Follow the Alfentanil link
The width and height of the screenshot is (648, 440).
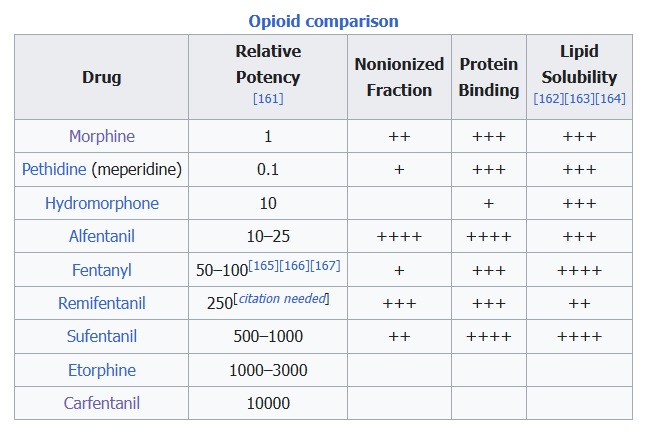click(x=101, y=236)
